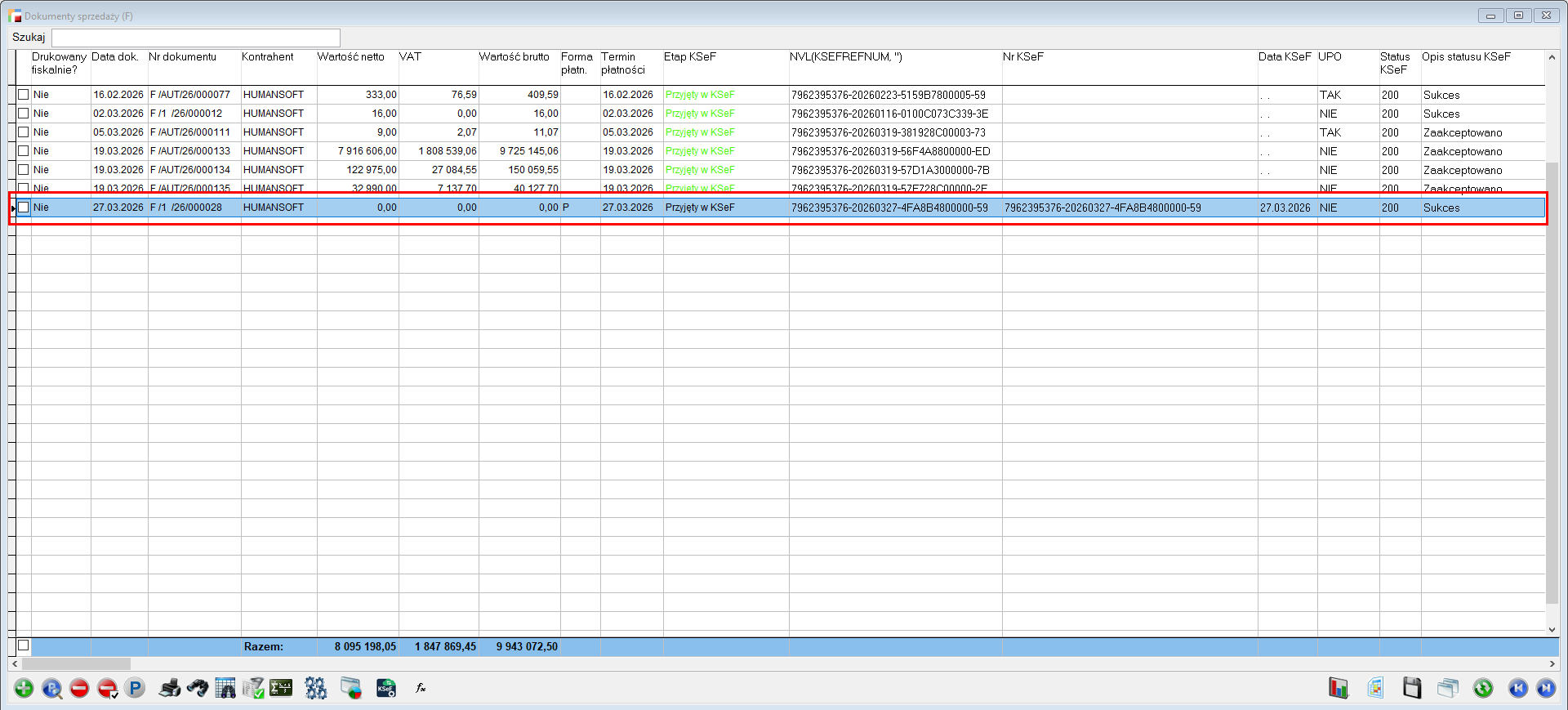Click the Wartość brutto column header
This screenshot has height=710, width=1568.
[514, 57]
